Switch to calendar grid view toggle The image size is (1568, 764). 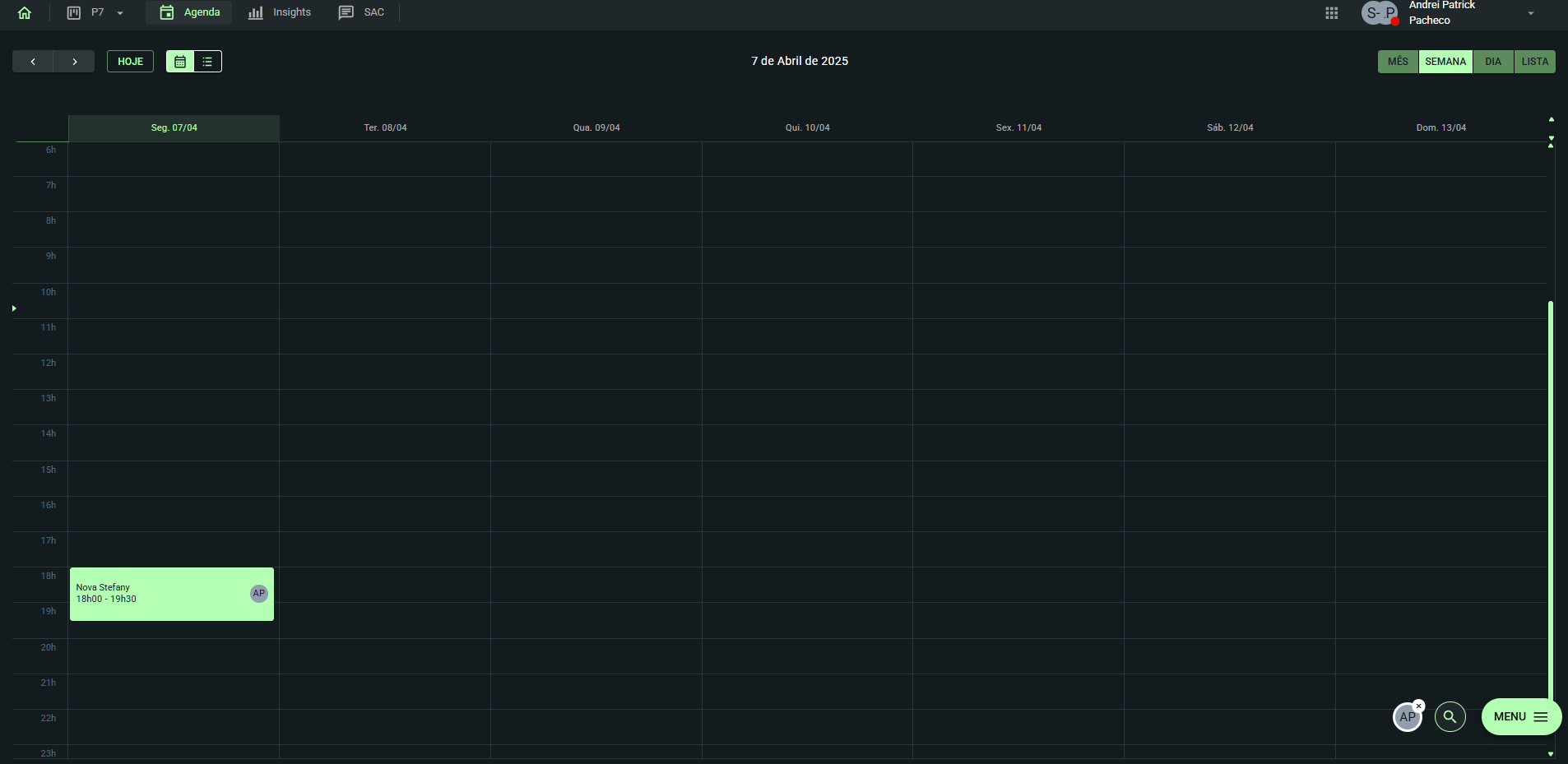(x=180, y=62)
